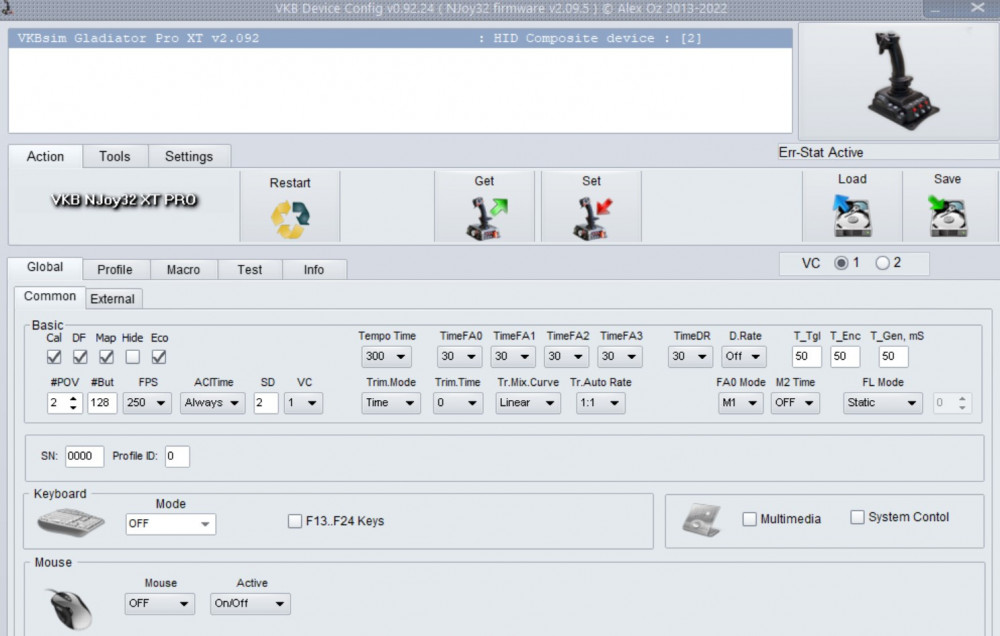Click the Restart recycle icon

point(290,219)
